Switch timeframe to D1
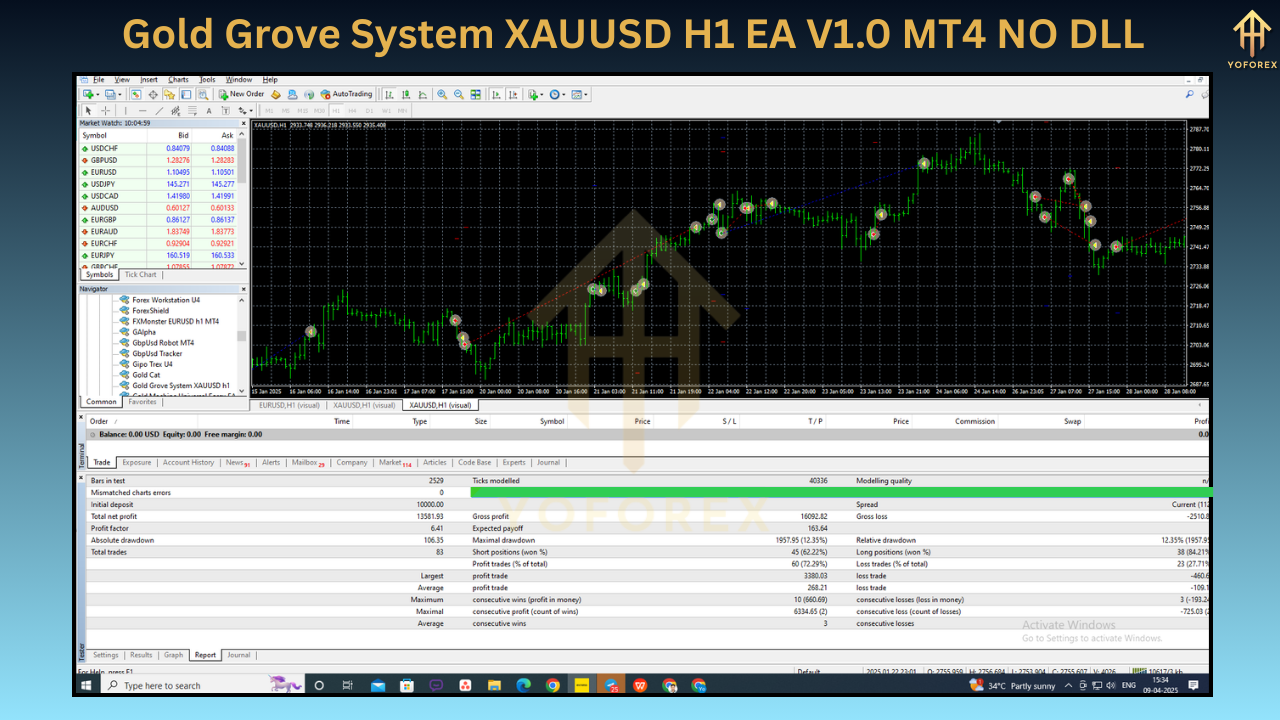The image size is (1280, 720). [x=370, y=110]
